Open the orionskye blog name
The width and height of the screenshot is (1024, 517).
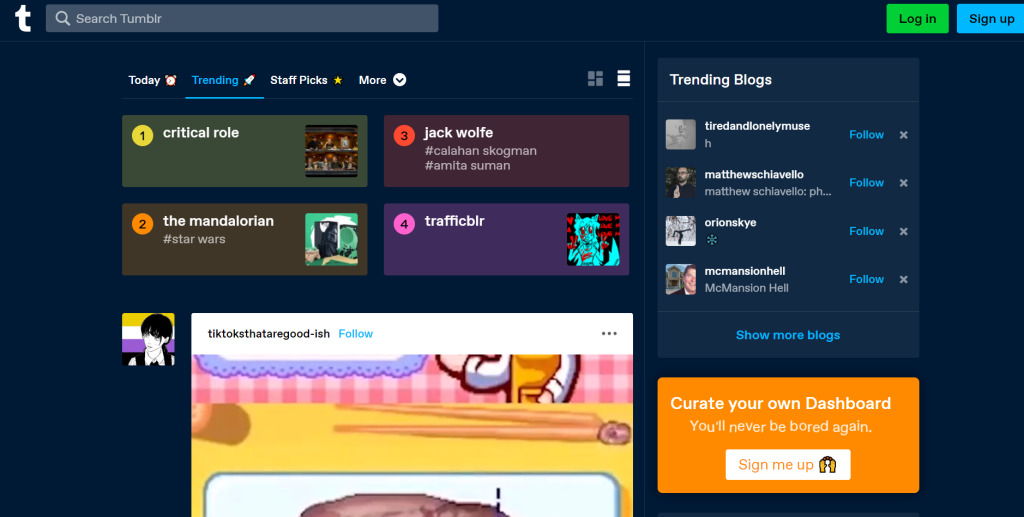730,223
